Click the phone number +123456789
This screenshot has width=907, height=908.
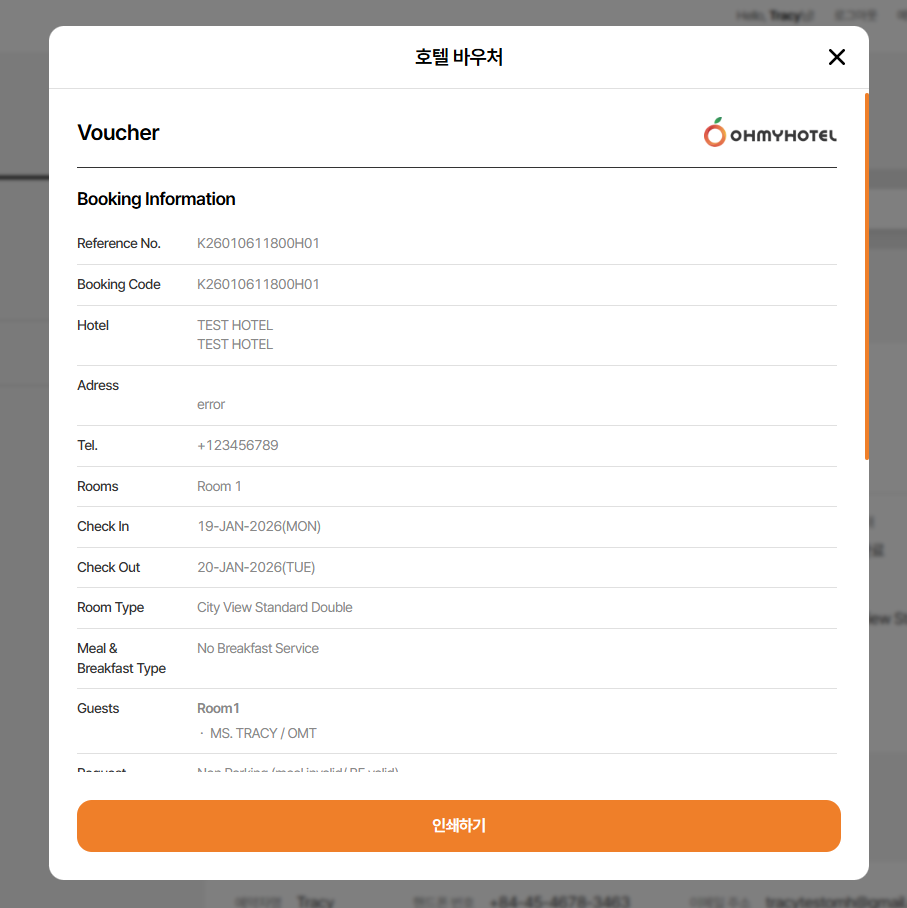(x=237, y=445)
